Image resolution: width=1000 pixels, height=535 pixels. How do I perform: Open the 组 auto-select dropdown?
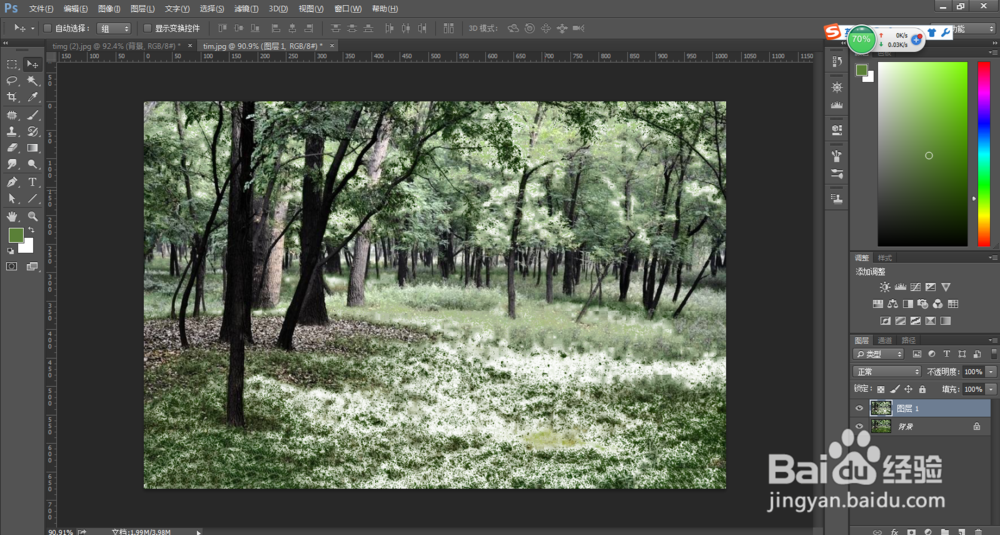click(x=114, y=29)
